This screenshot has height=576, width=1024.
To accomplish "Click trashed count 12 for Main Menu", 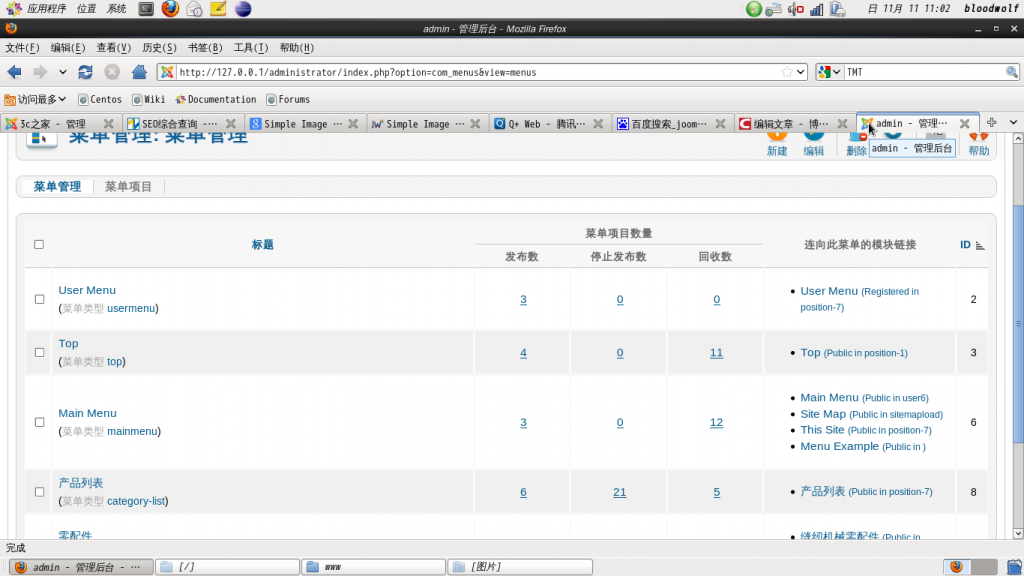I will coord(716,423).
